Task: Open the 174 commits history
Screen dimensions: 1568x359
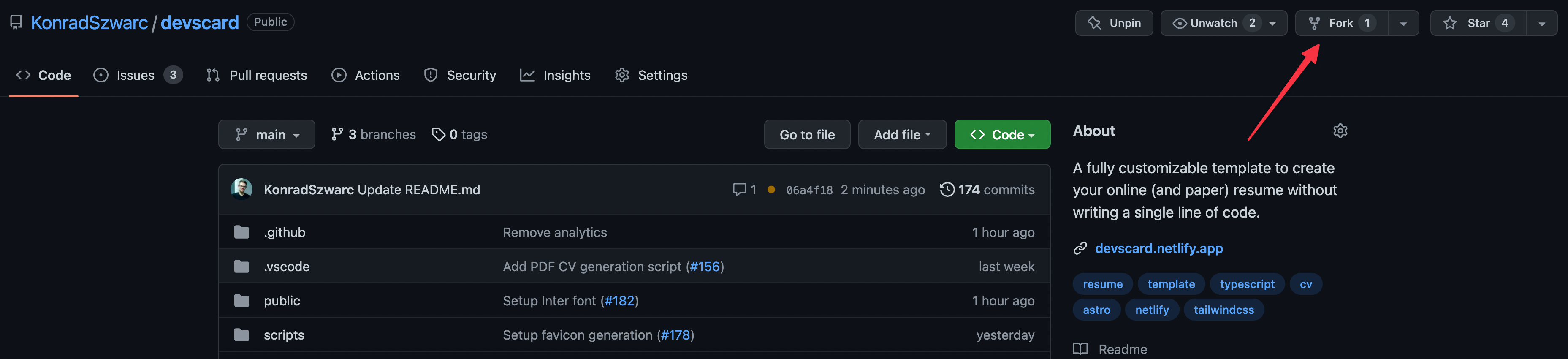Action: coord(987,190)
